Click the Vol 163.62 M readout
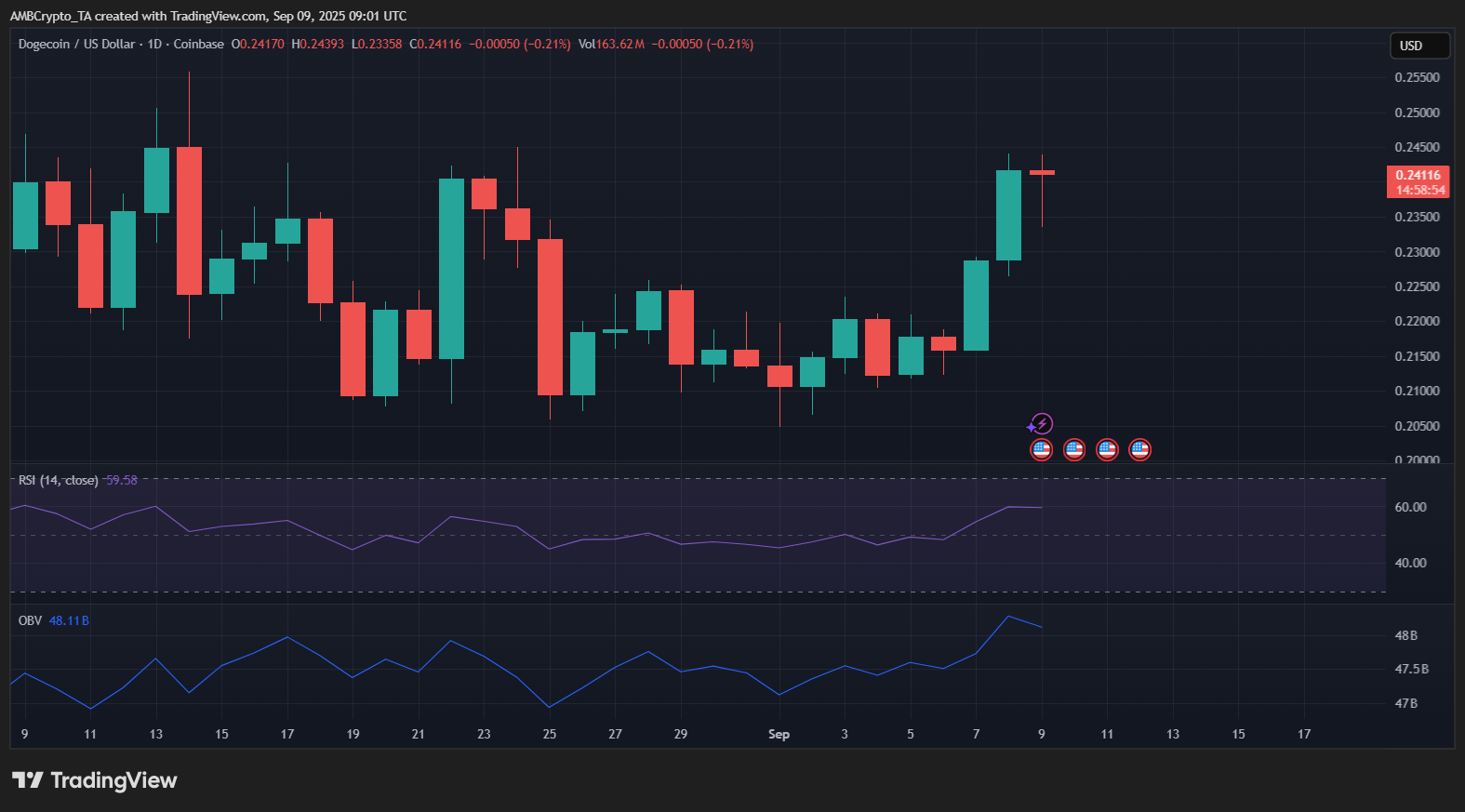 [611, 44]
